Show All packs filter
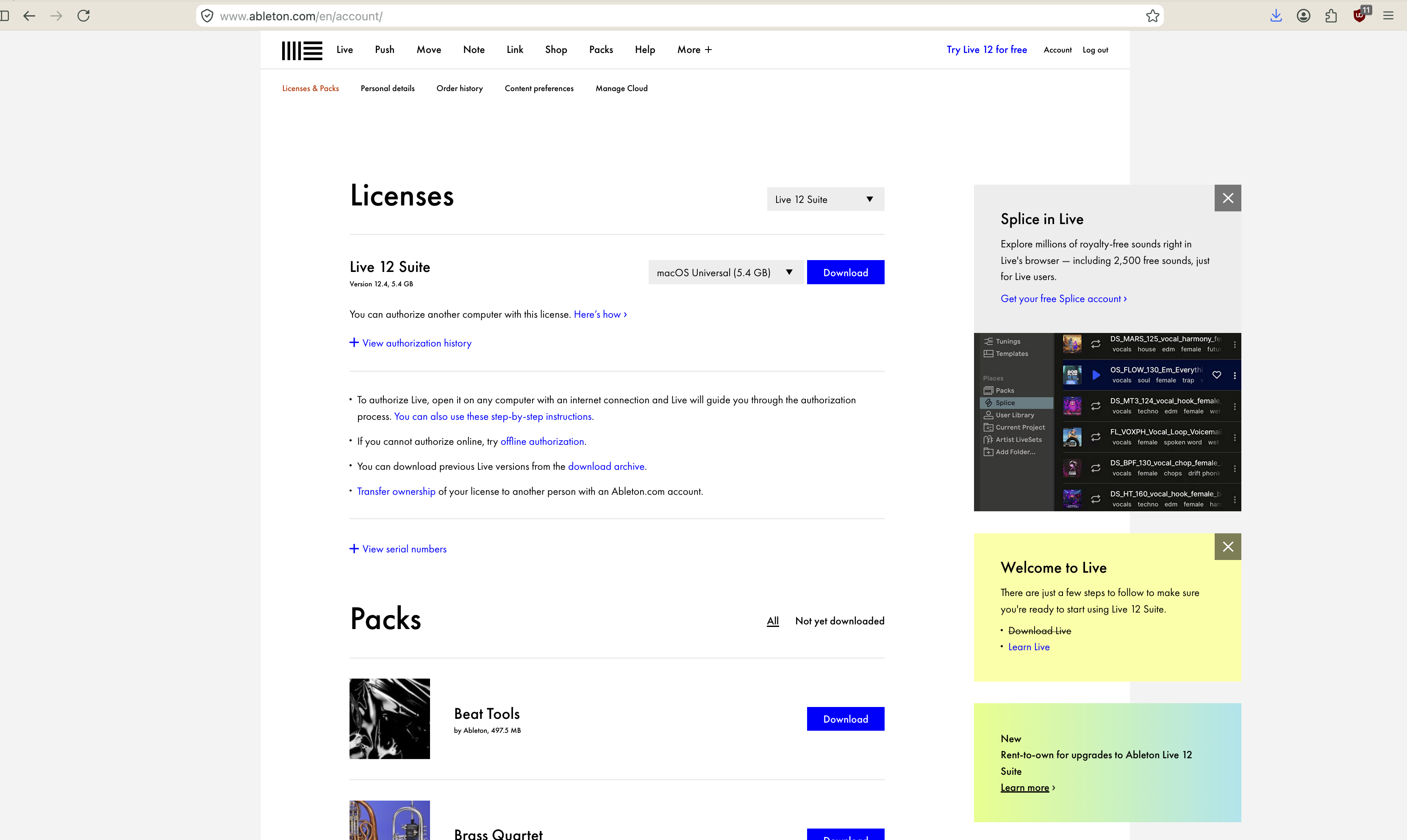This screenshot has width=1407, height=840. pos(772,621)
